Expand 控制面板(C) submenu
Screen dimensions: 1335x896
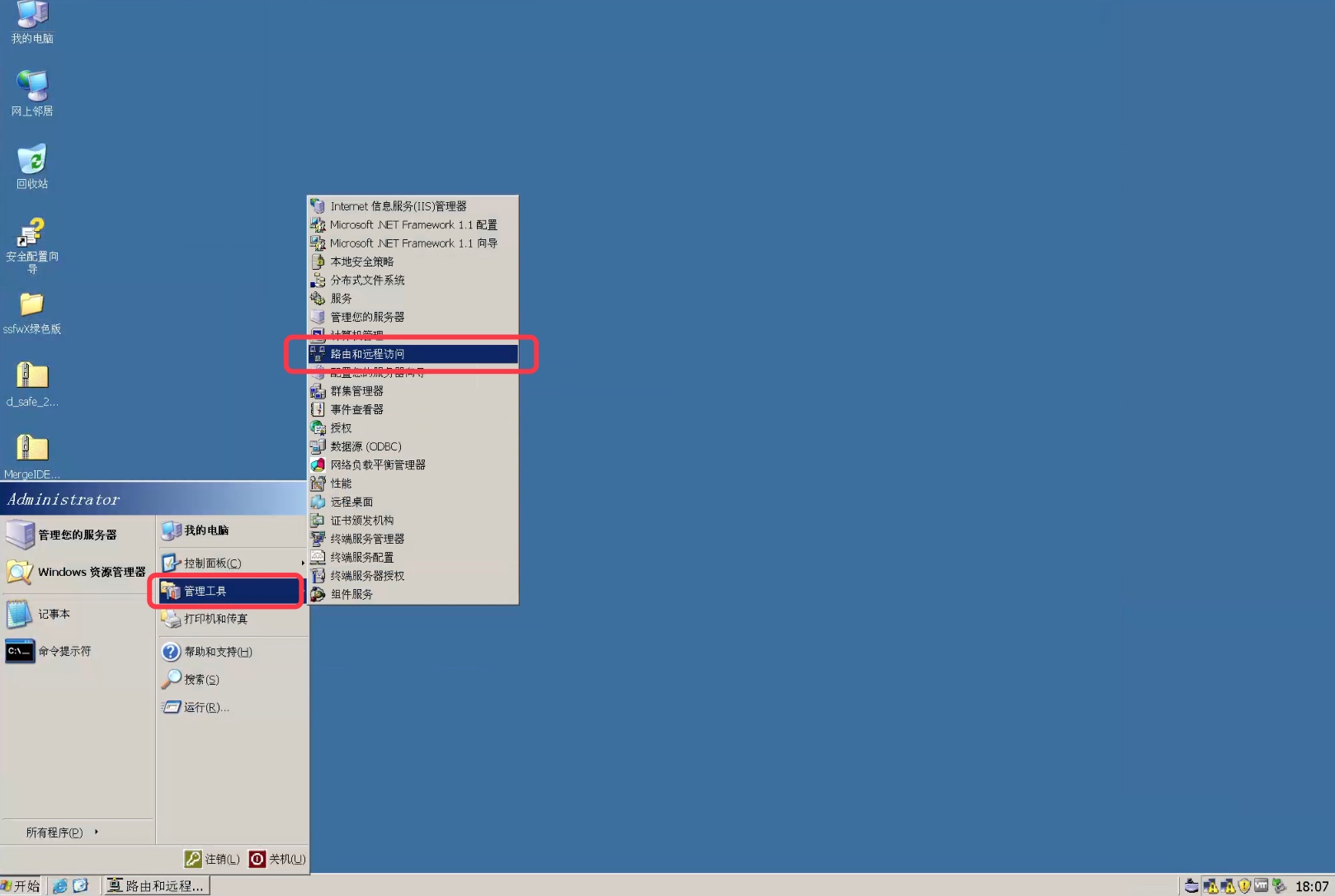[x=231, y=563]
